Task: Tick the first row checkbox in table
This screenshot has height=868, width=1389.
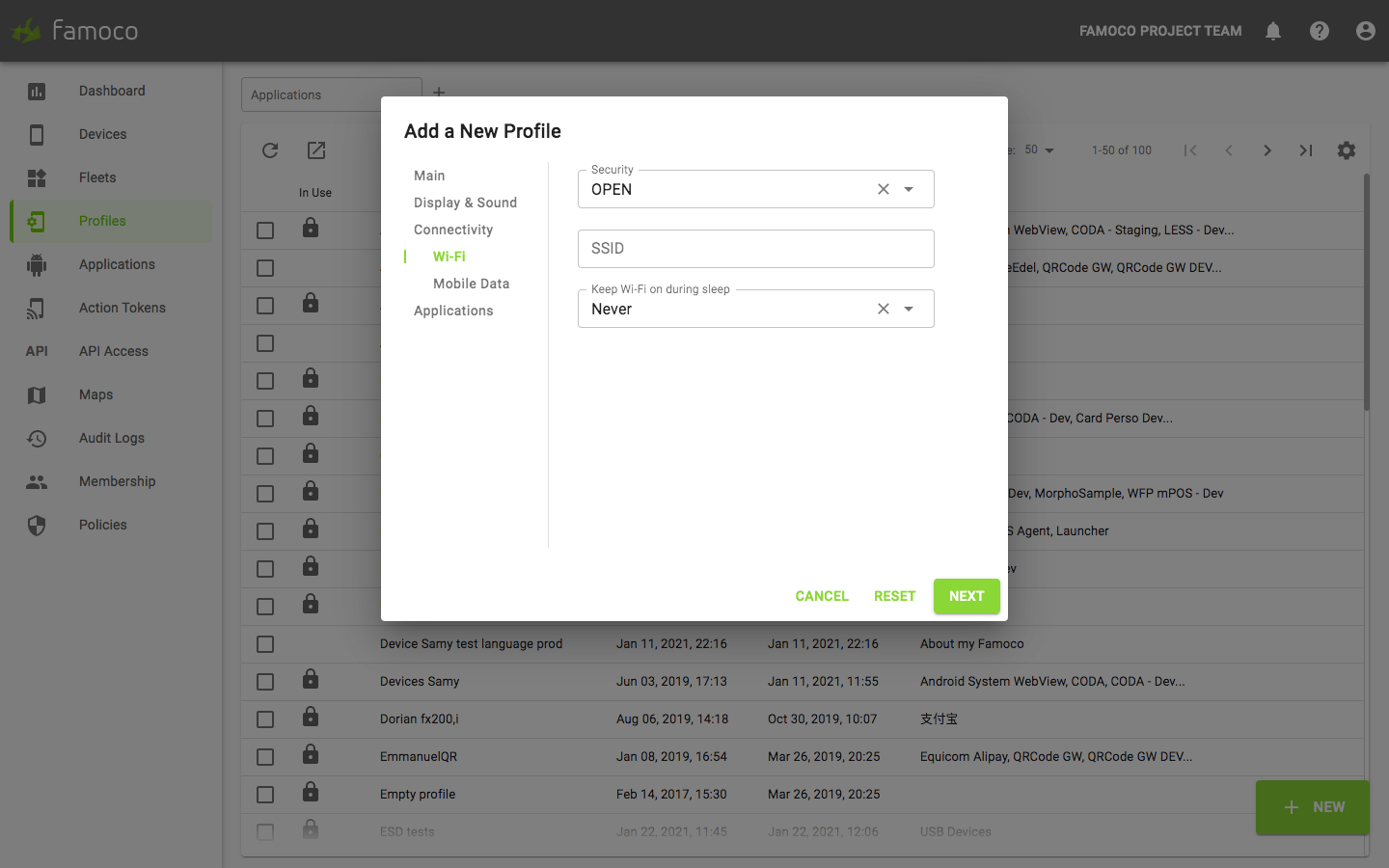Action: click(x=265, y=231)
